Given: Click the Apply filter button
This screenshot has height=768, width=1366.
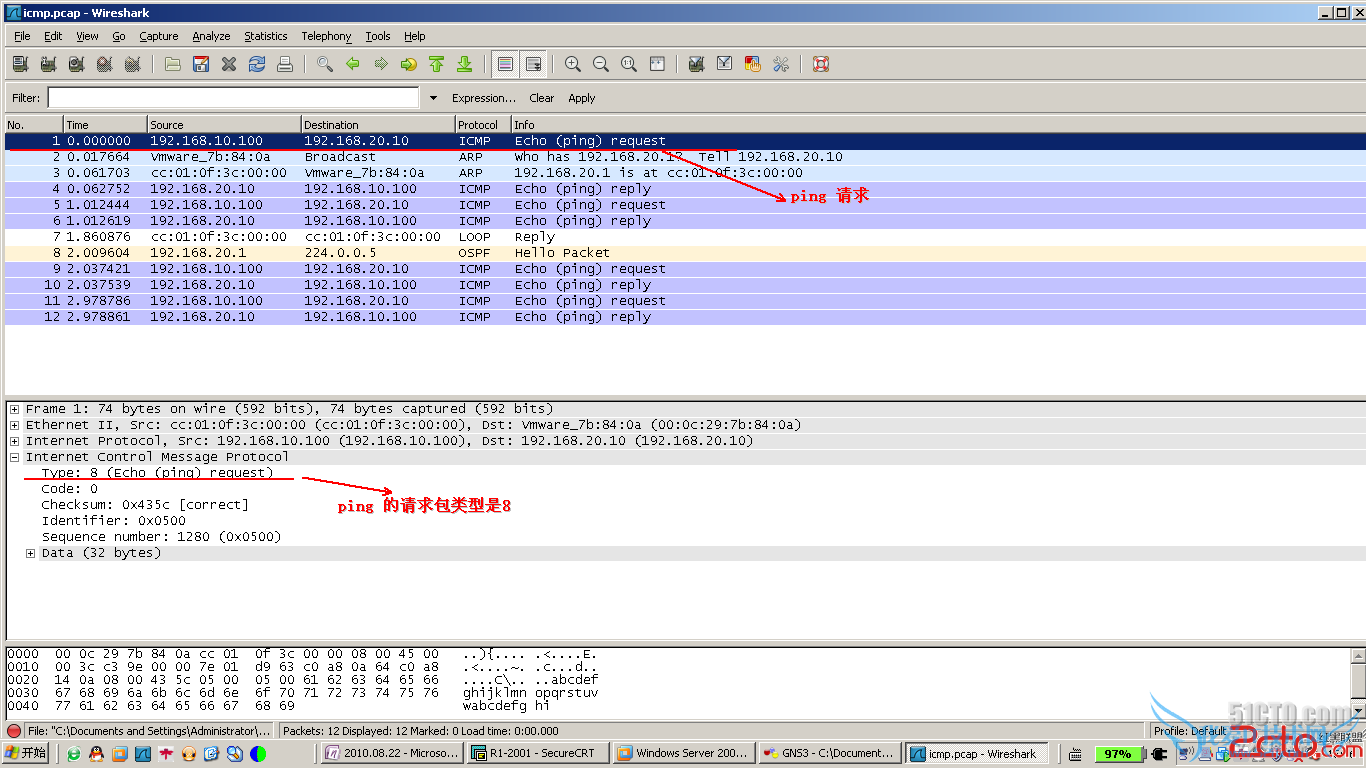Looking at the screenshot, I should pos(581,98).
